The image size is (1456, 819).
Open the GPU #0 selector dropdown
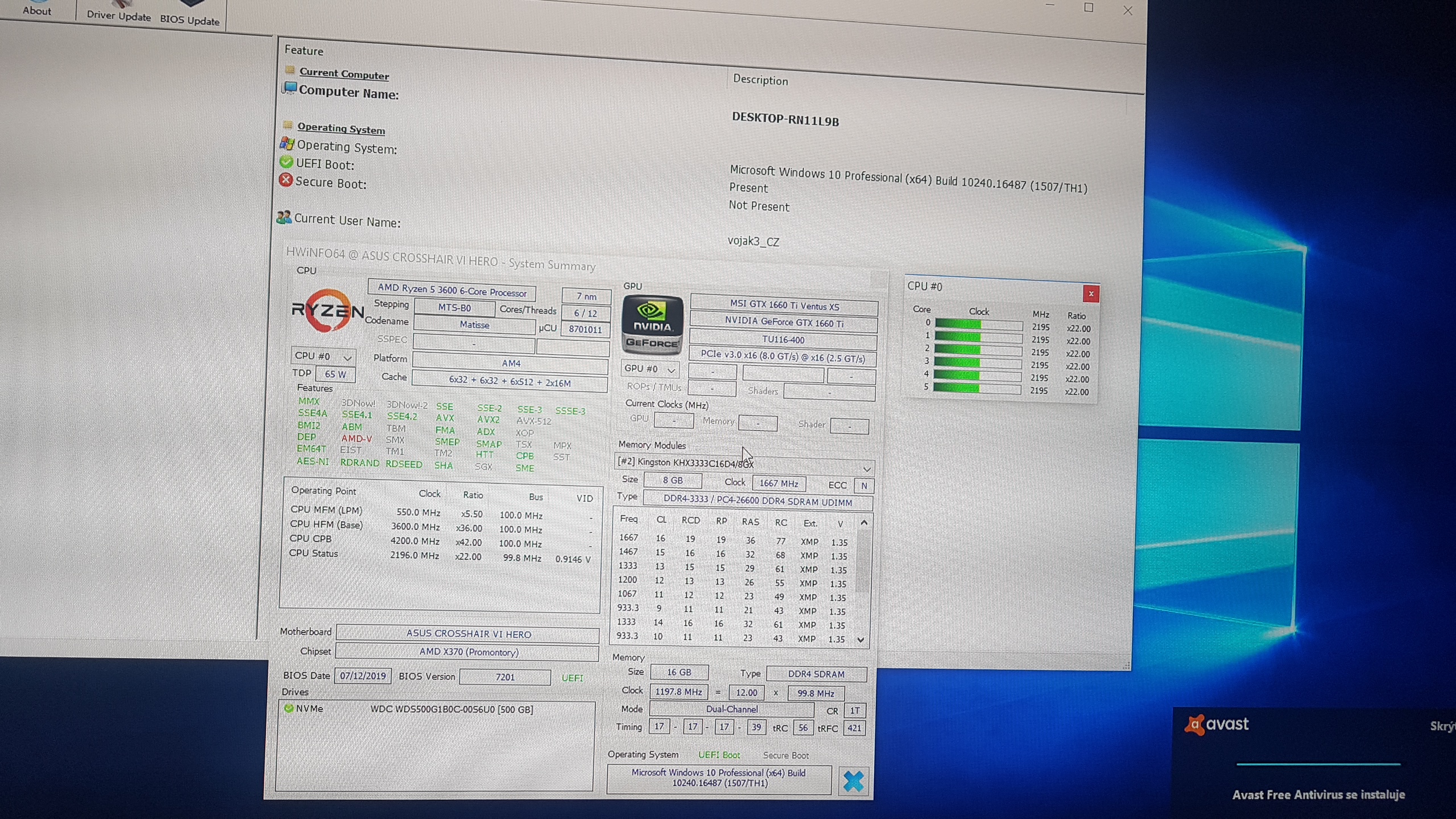650,369
